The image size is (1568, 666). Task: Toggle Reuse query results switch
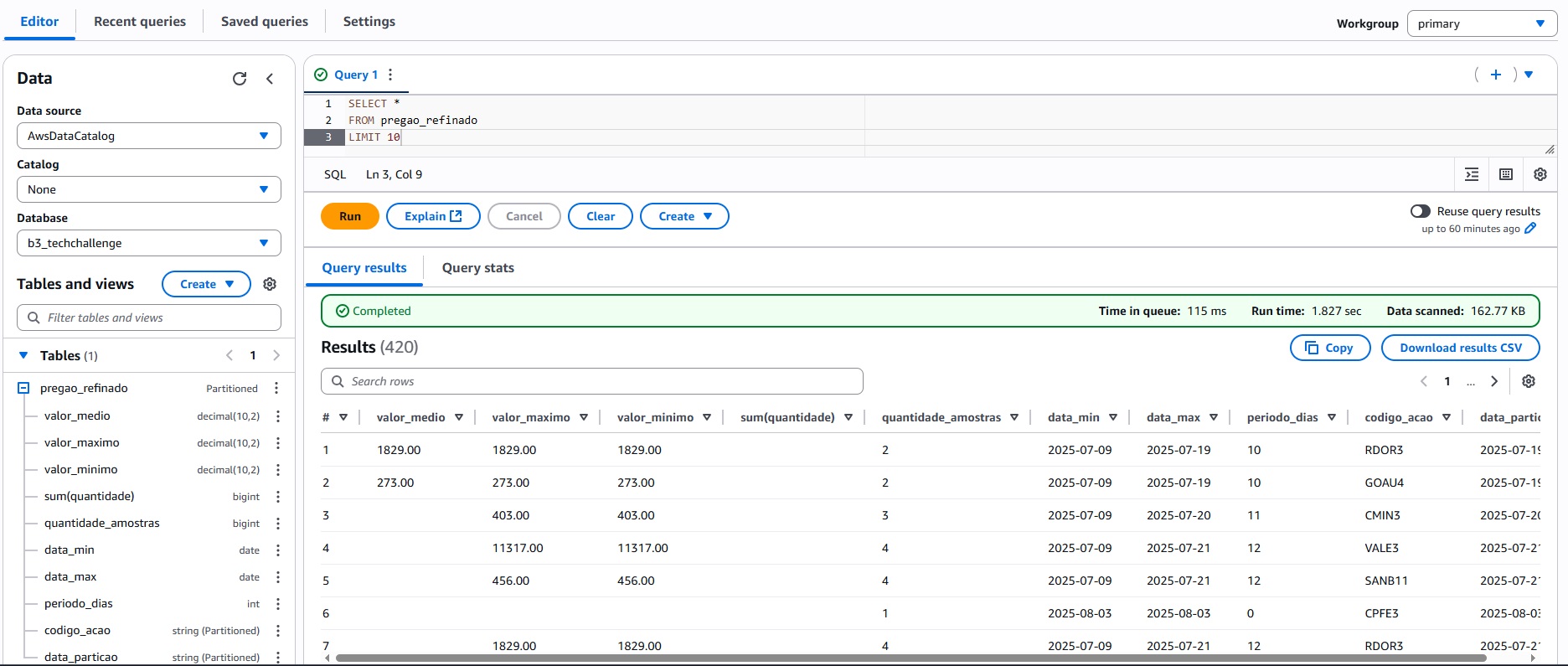[1421, 211]
